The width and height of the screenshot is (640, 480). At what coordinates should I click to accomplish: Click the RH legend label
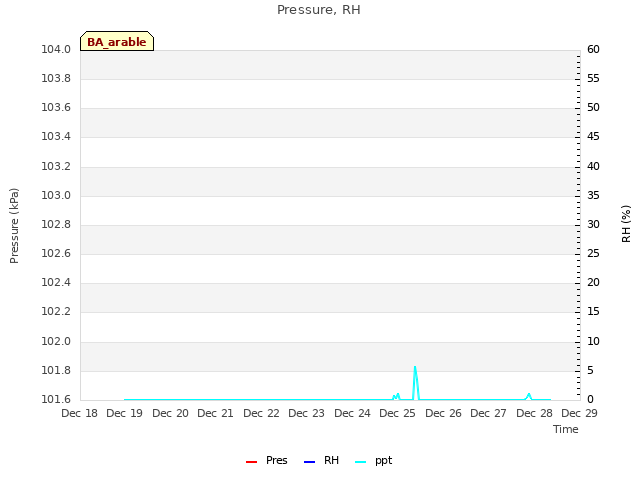(x=331, y=460)
